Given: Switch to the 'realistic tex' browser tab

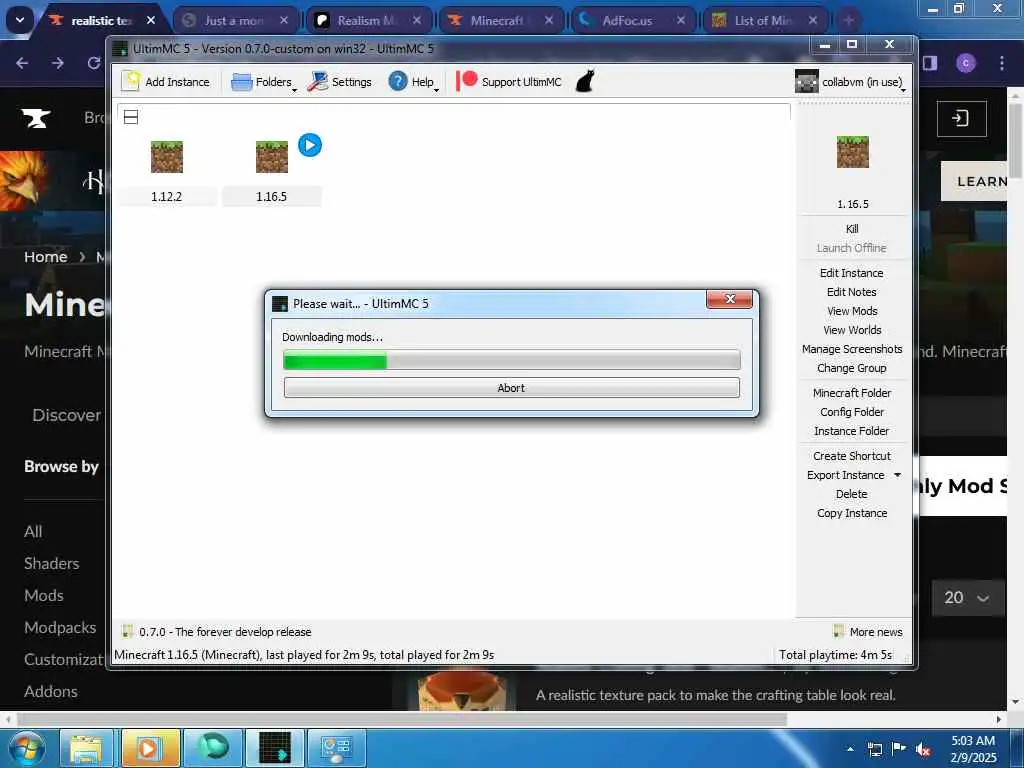Looking at the screenshot, I should pyautogui.click(x=101, y=21).
